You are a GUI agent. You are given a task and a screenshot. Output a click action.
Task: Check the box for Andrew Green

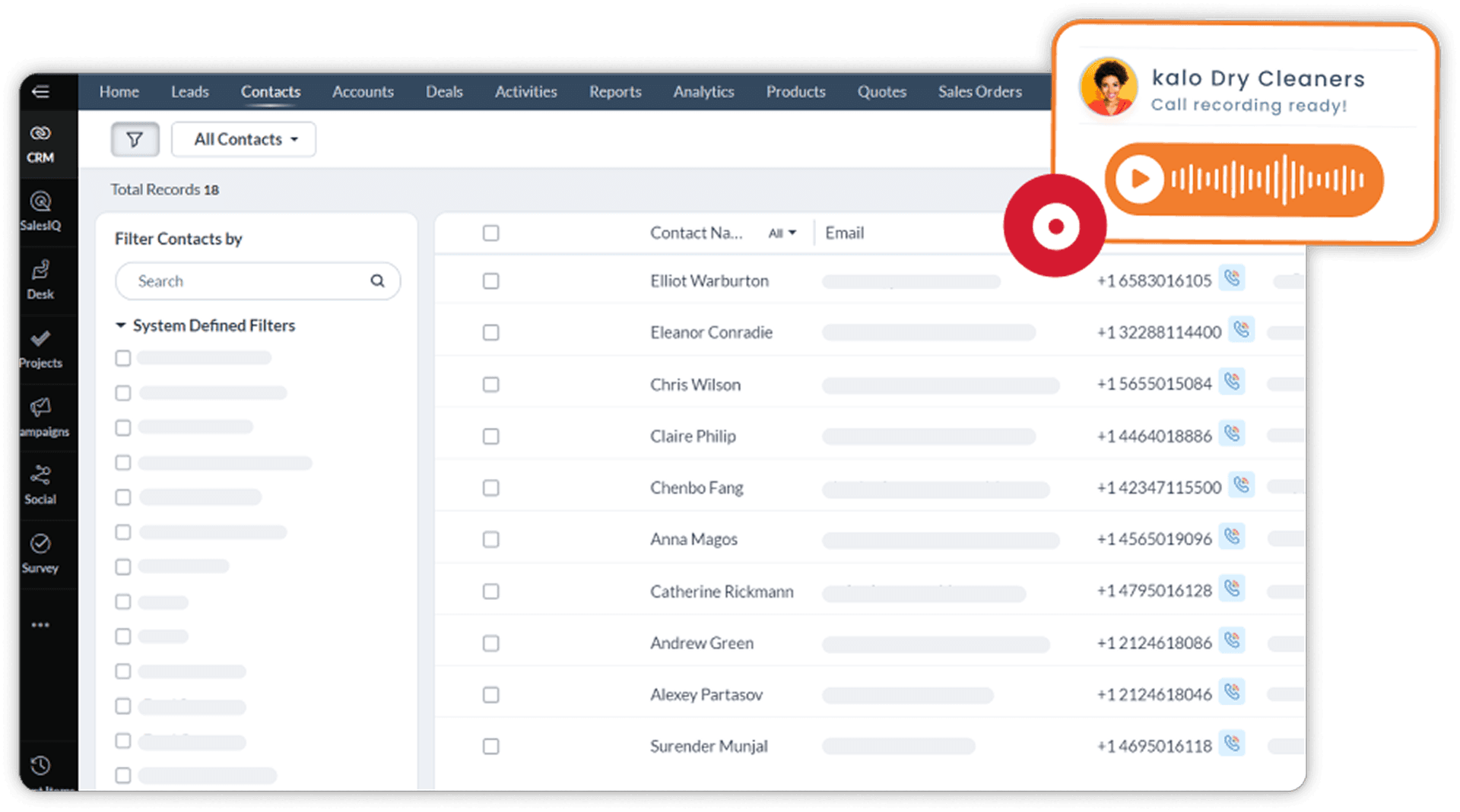tap(491, 643)
